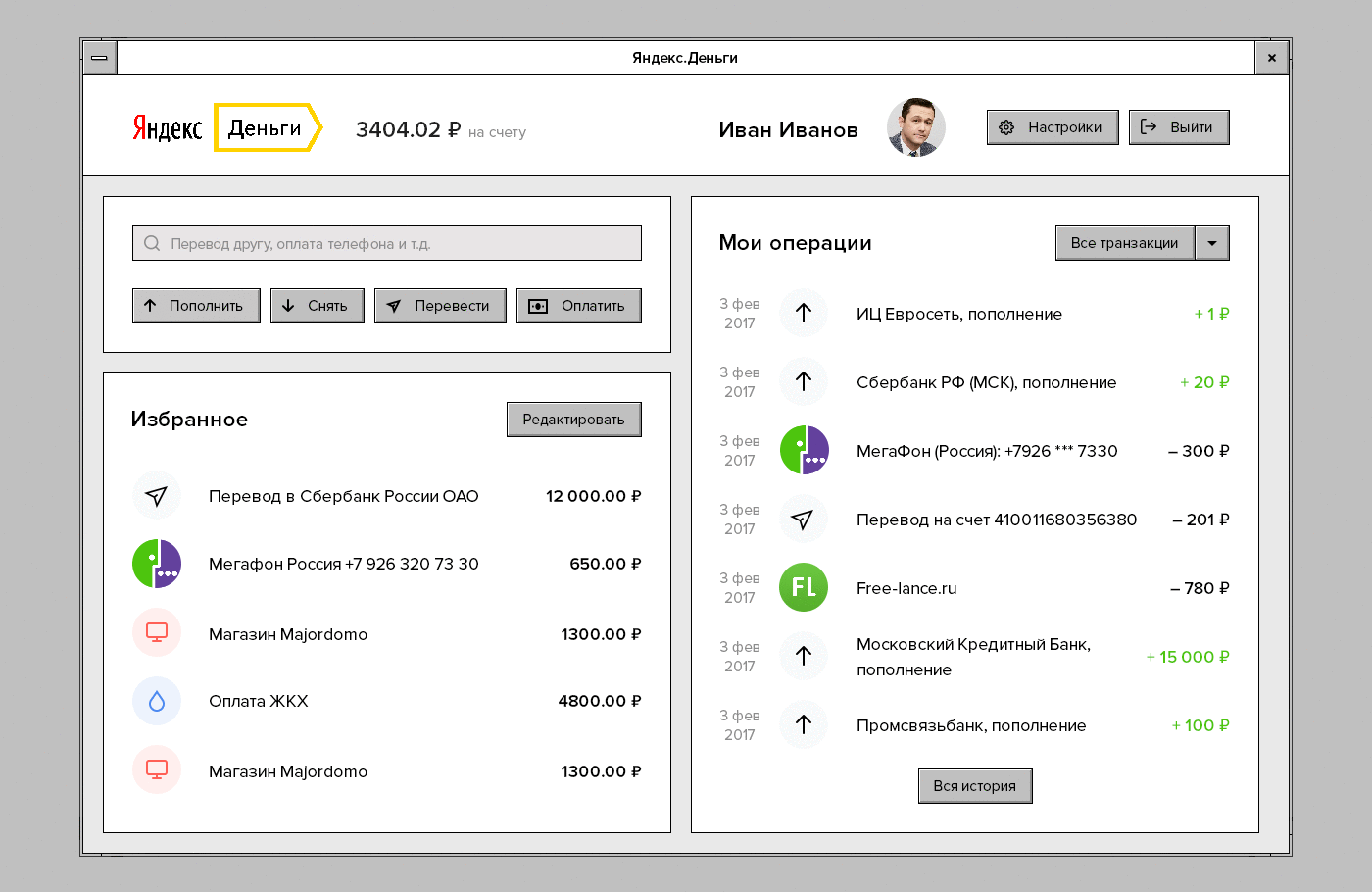Click up-arrow icon for Московский Кредитный Банк
Screen dimensions: 1372x892
pos(804,656)
